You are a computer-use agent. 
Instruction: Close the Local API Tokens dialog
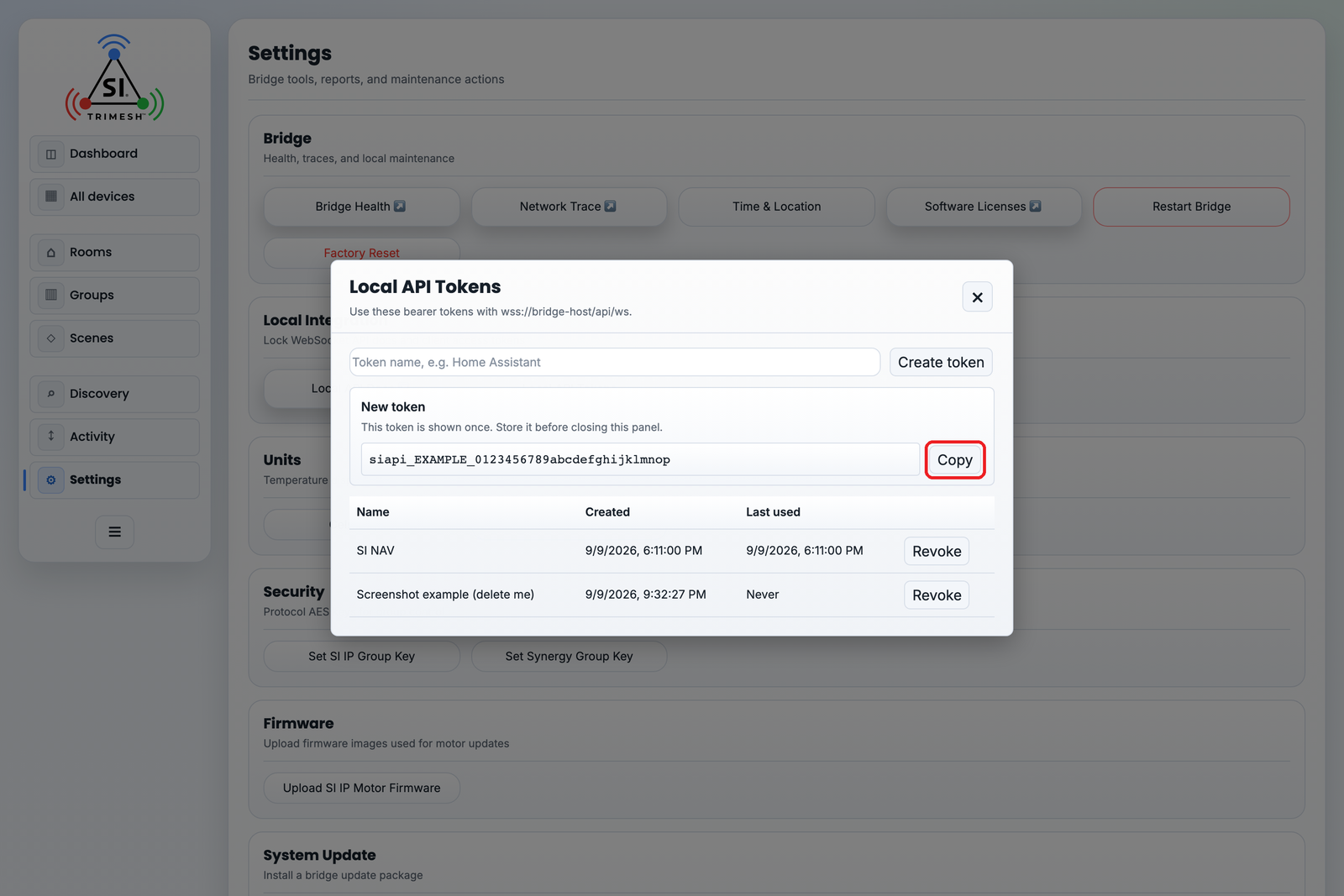click(x=977, y=297)
